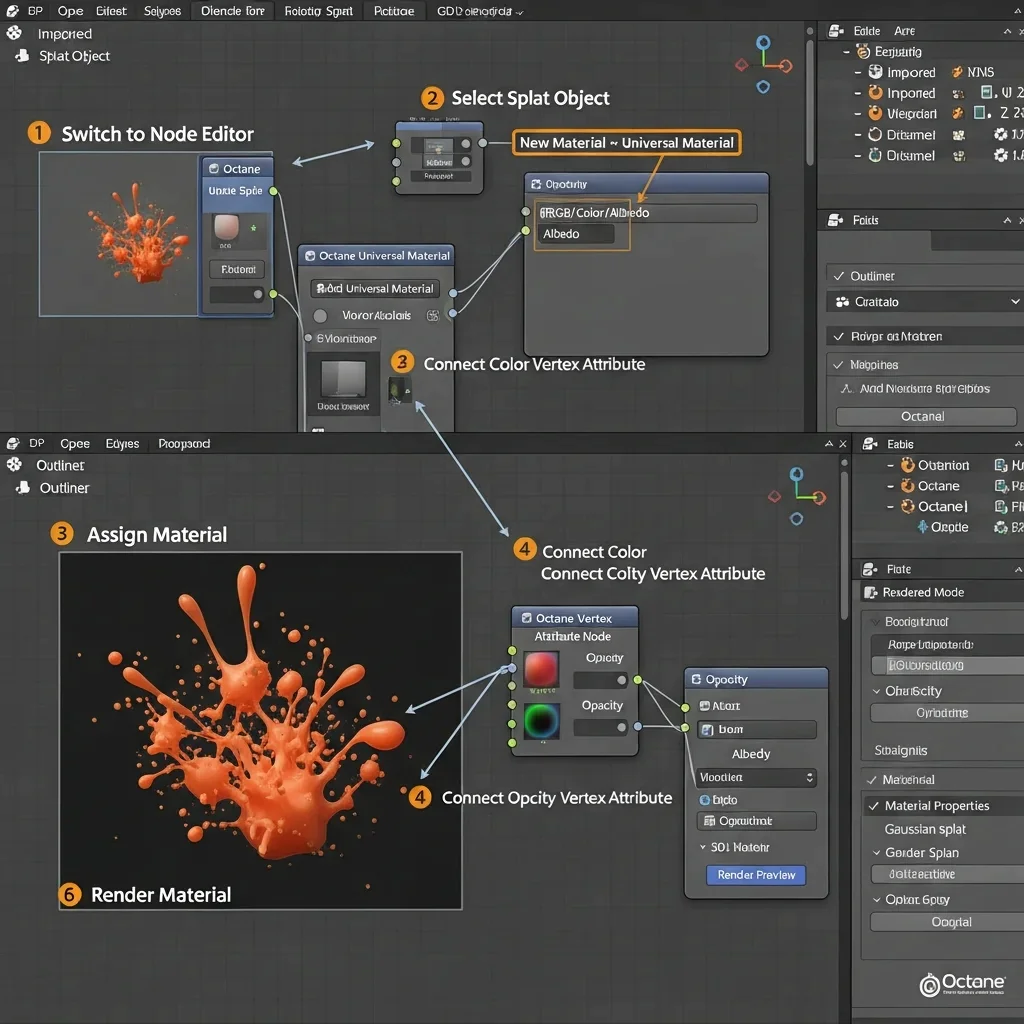Toggle the Magpihes checkbox

pyautogui.click(x=839, y=364)
